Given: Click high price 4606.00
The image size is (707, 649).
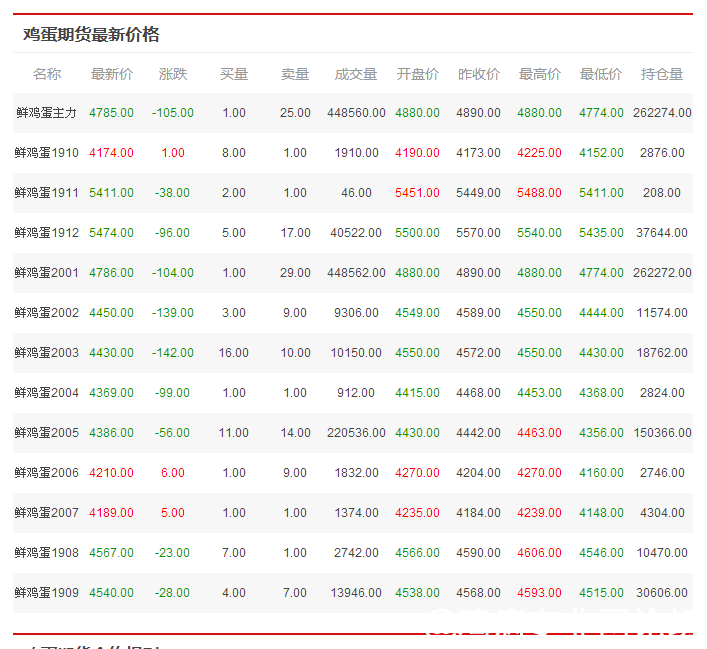Looking at the screenshot, I should point(539,553).
